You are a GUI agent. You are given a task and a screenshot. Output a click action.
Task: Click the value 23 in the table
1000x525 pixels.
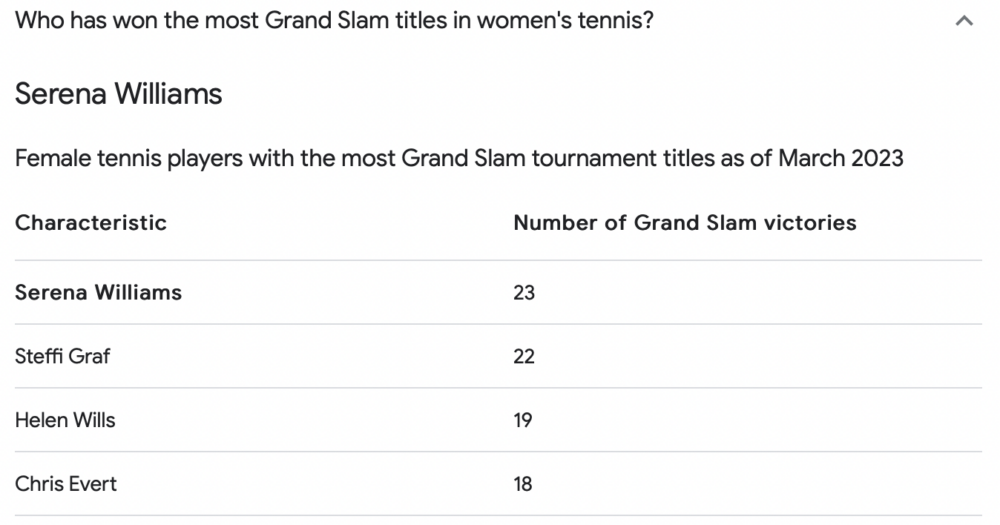pos(524,293)
